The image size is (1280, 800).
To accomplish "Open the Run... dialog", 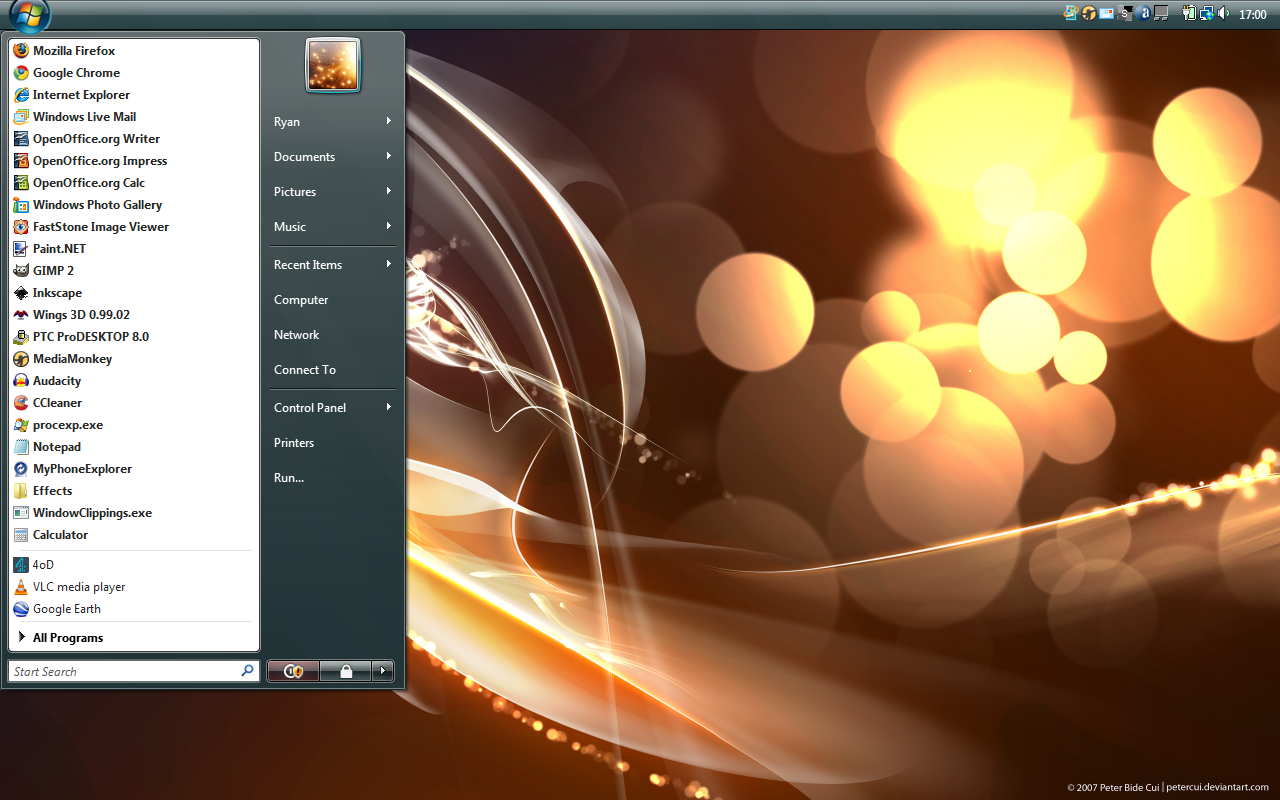I will coord(333,478).
